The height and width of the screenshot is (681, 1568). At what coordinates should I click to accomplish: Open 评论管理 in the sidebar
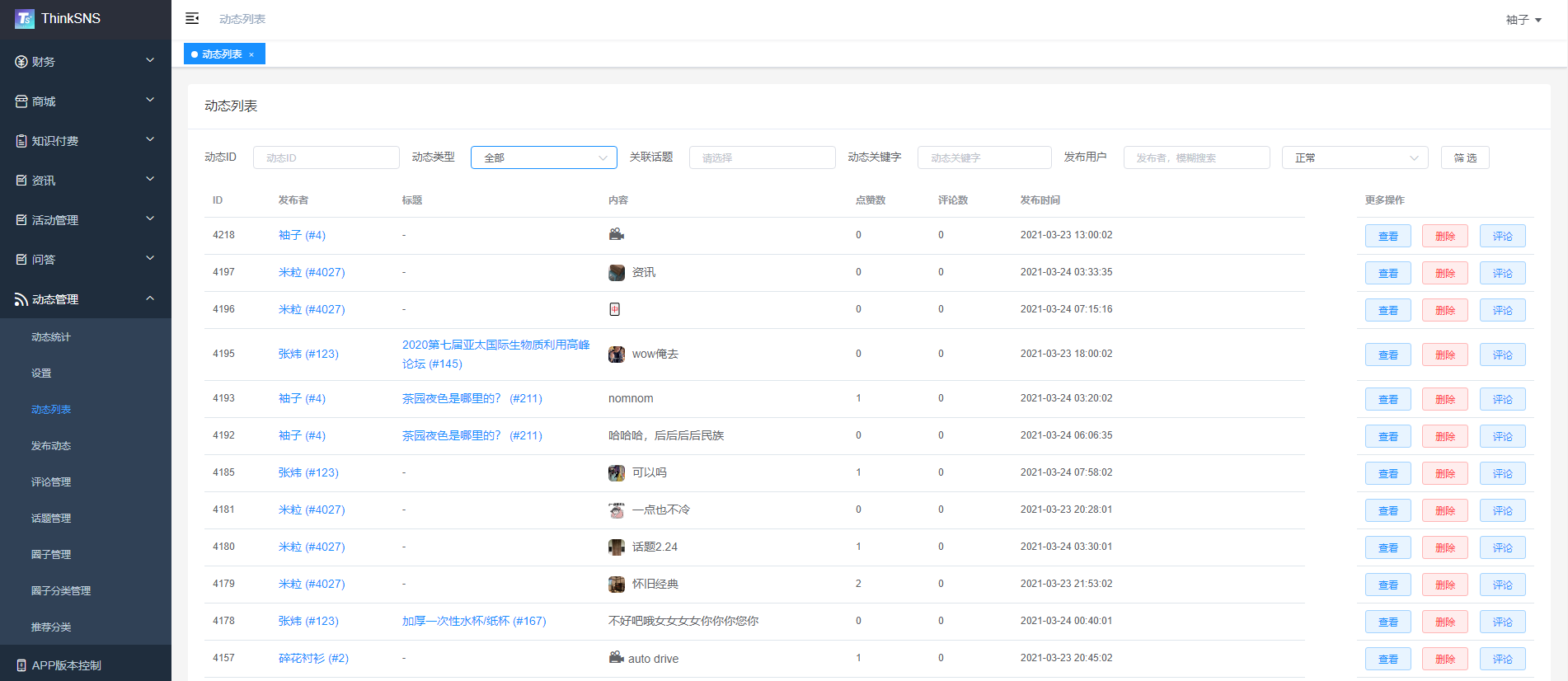(51, 482)
